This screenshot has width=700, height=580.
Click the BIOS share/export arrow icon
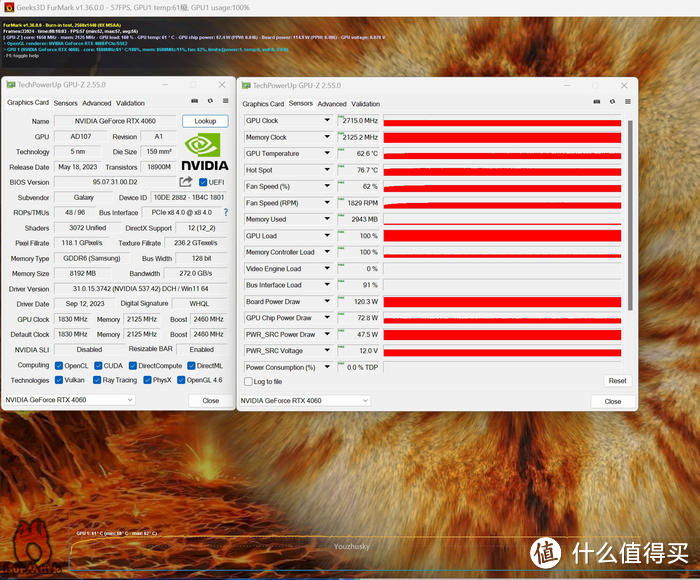click(186, 181)
